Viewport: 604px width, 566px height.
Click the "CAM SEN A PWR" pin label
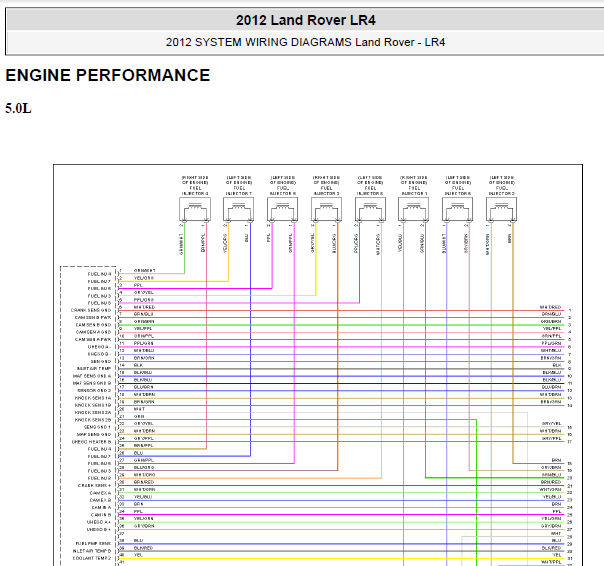(x=93, y=339)
